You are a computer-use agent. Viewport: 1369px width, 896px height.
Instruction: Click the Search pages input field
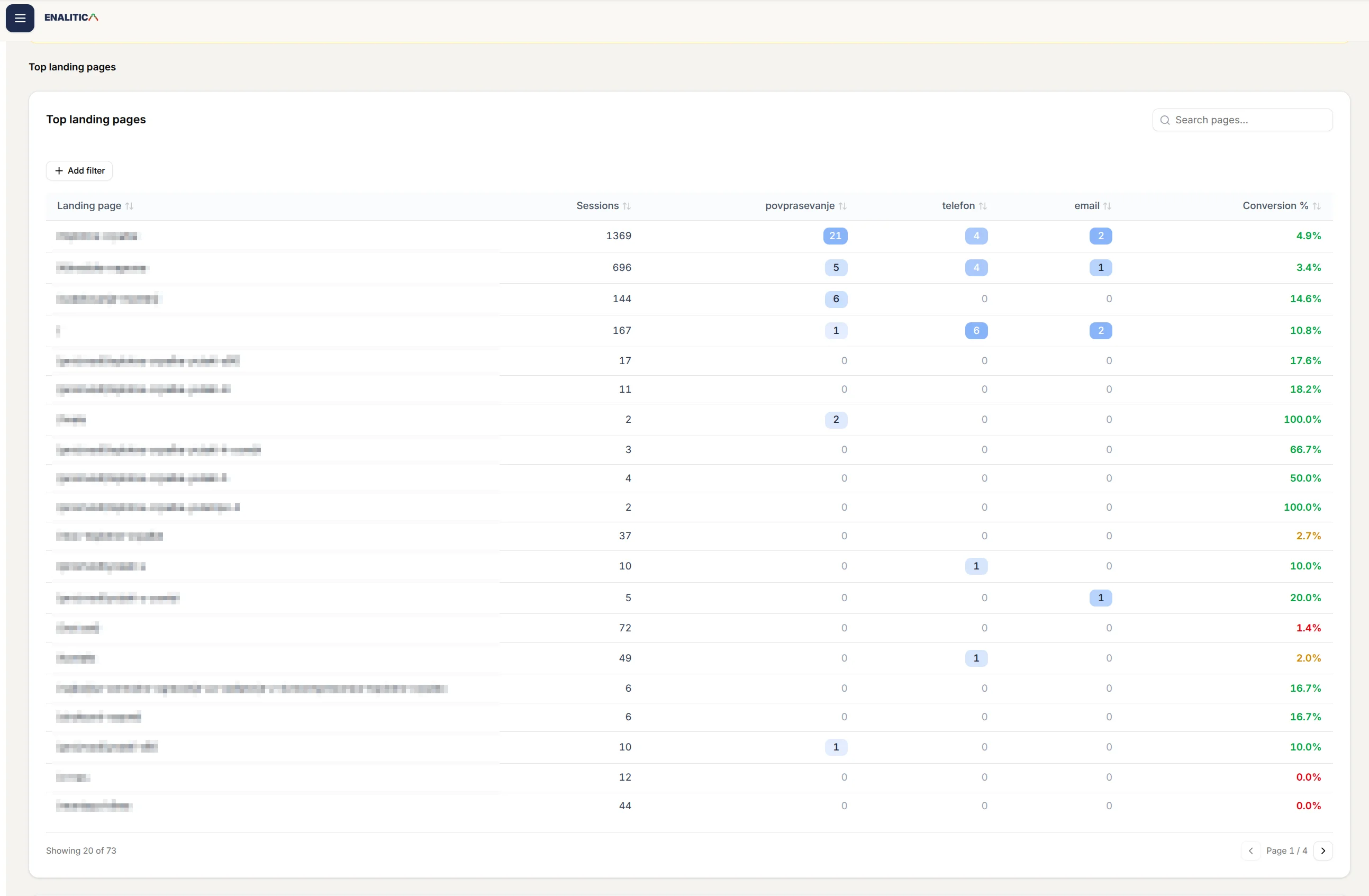click(1243, 120)
